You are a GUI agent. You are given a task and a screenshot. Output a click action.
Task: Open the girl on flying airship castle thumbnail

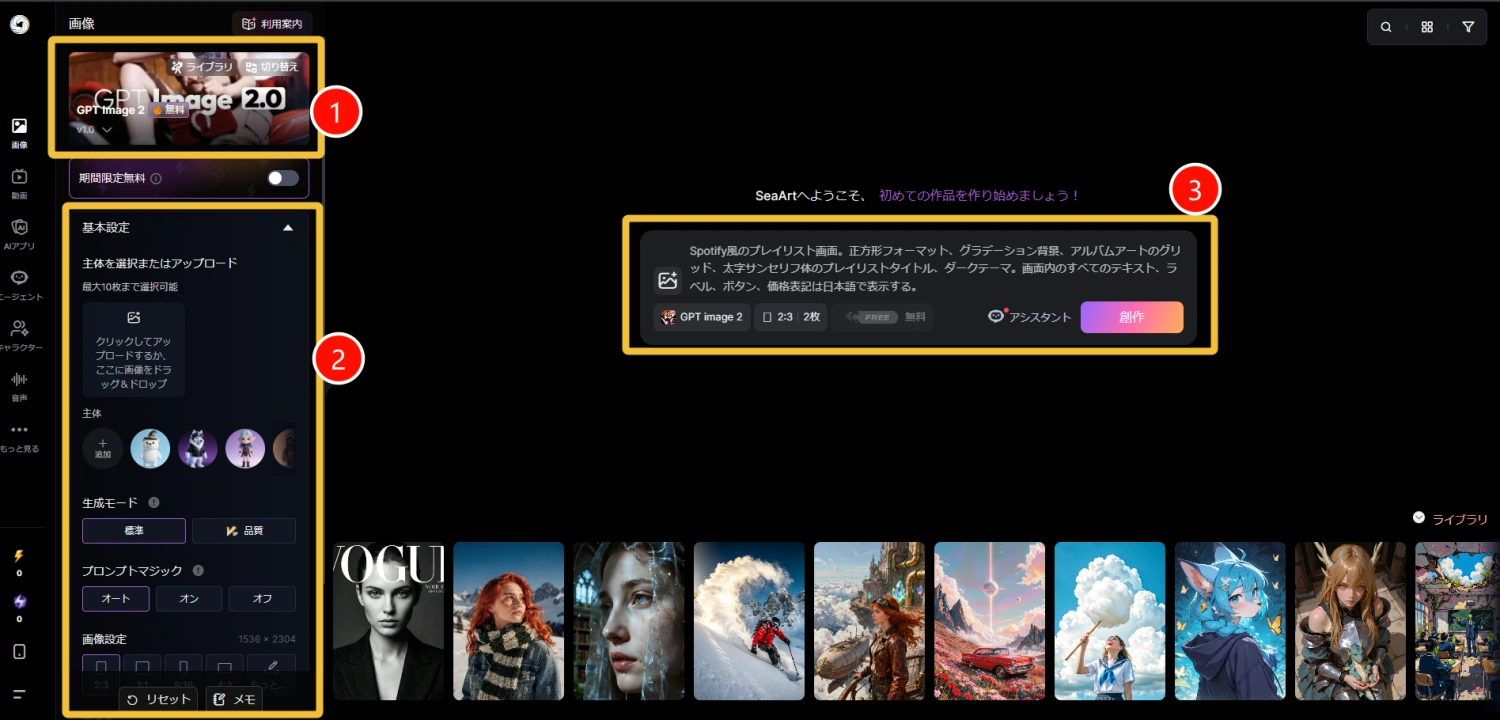point(869,621)
